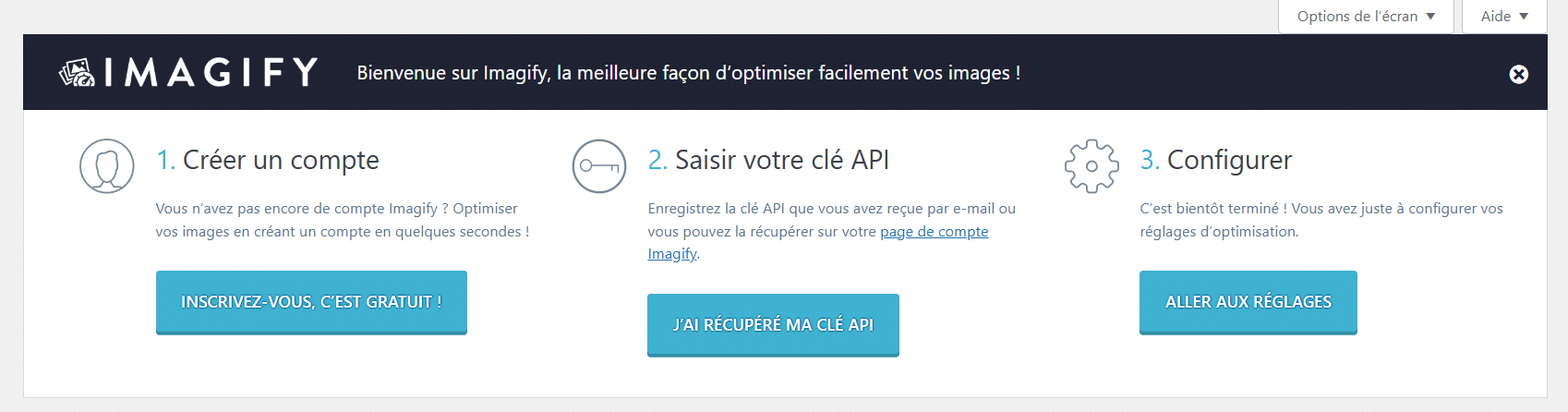This screenshot has height=412, width=1568.
Task: Click the user avatar account icon
Action: click(107, 166)
